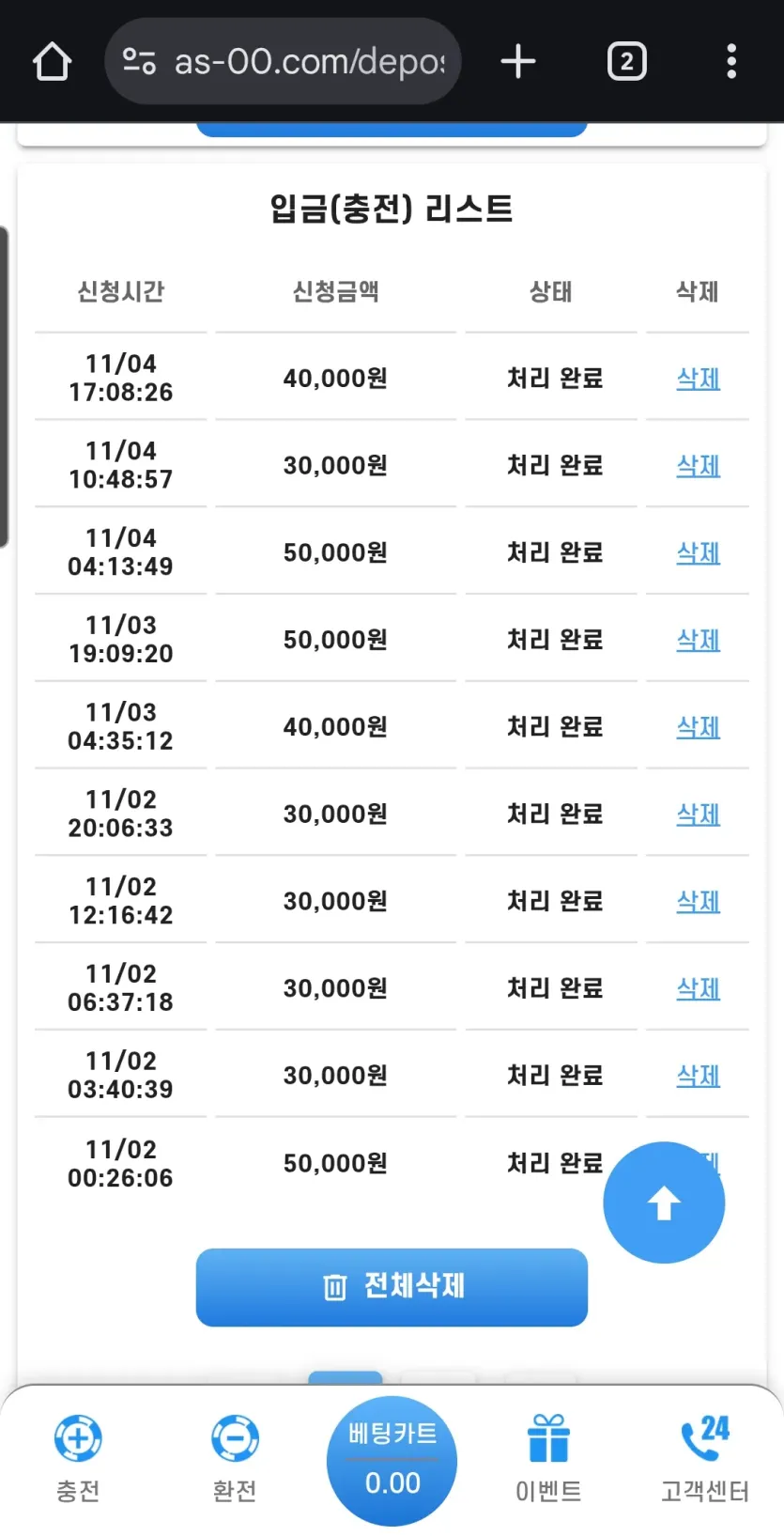This screenshot has height=1536, width=784.
Task: Delete the 11/02 20:06:33 deposit entry
Action: [699, 815]
